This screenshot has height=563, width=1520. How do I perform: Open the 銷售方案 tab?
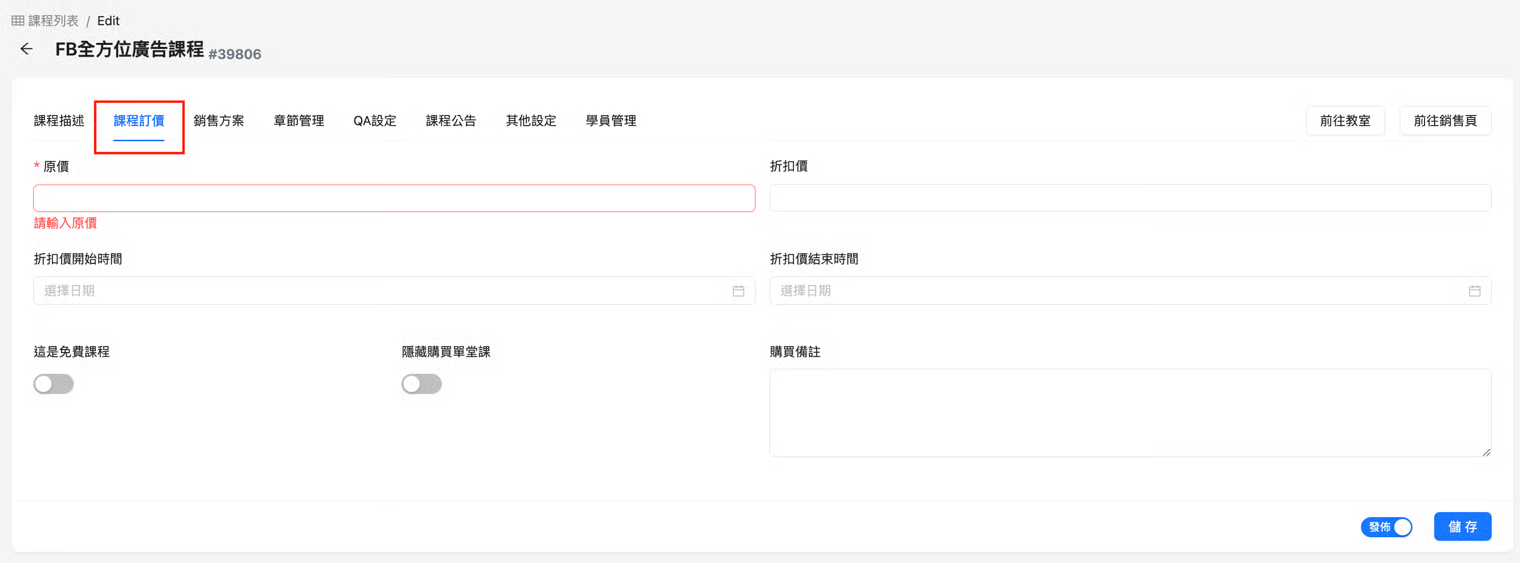pyautogui.click(x=219, y=121)
